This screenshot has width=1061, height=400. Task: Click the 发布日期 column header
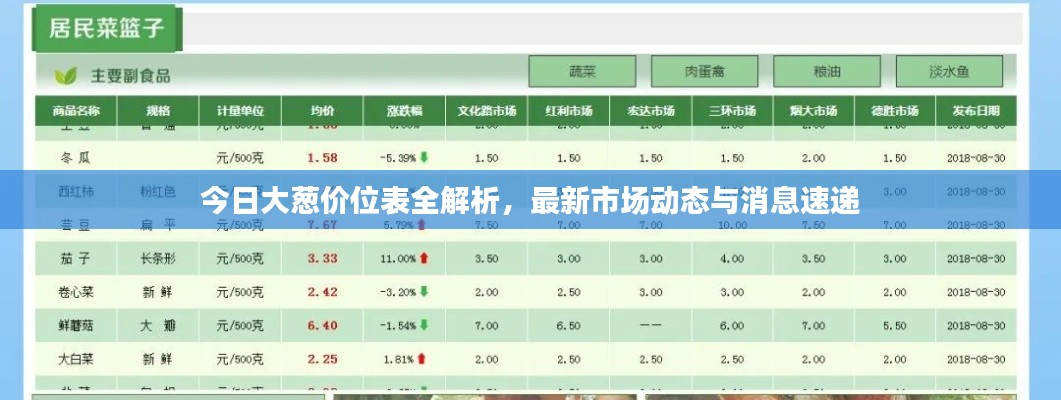coord(976,111)
